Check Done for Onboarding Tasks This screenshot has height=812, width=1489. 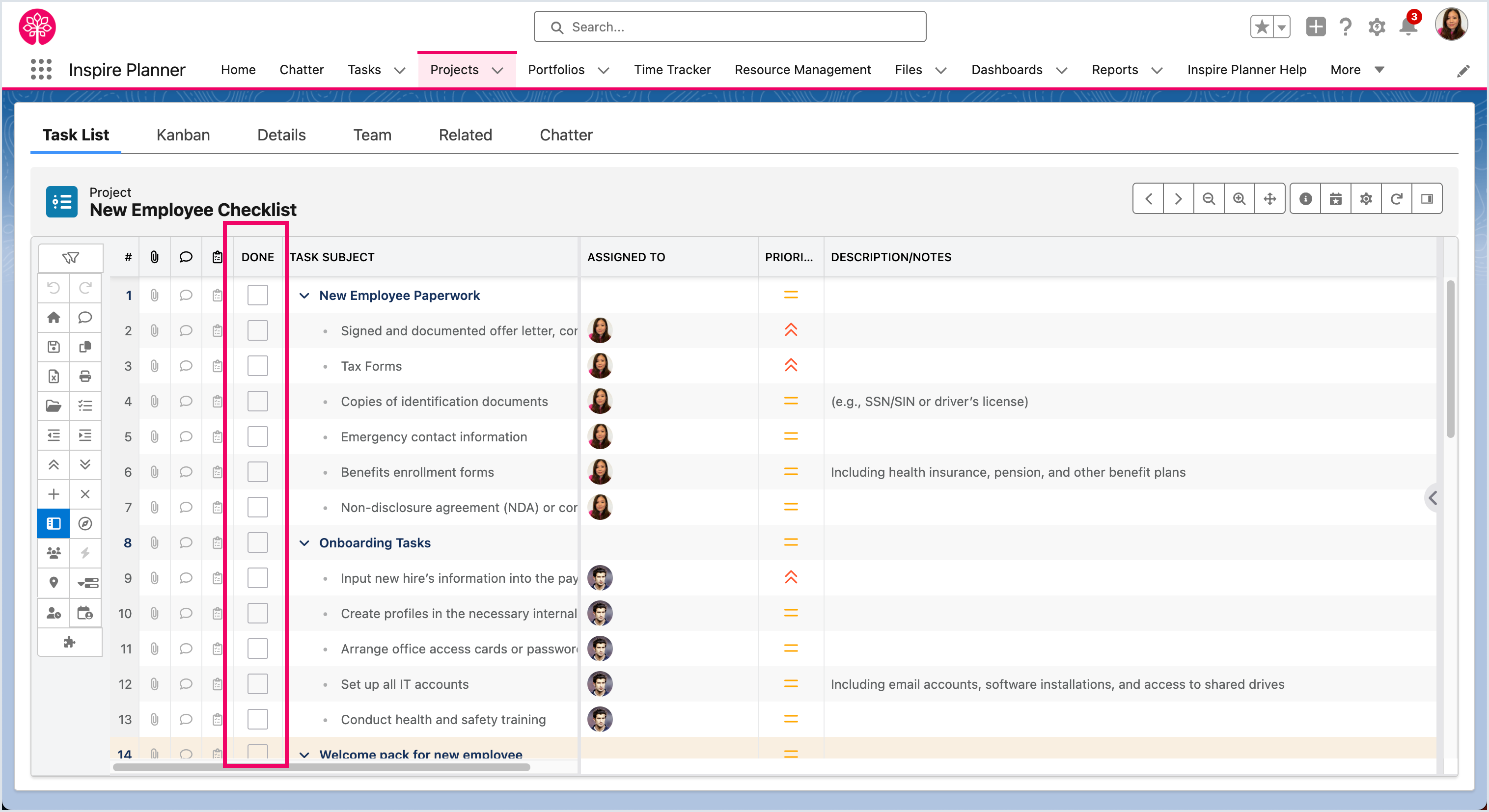258,542
